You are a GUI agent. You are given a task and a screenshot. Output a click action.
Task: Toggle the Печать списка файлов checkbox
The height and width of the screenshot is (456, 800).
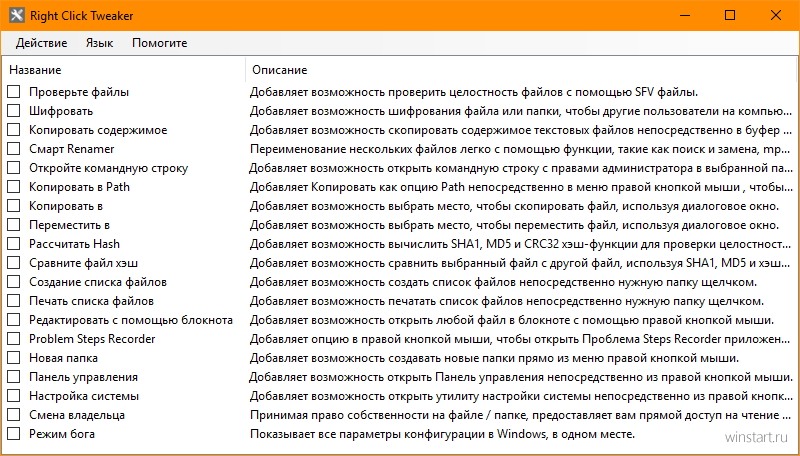click(14, 301)
